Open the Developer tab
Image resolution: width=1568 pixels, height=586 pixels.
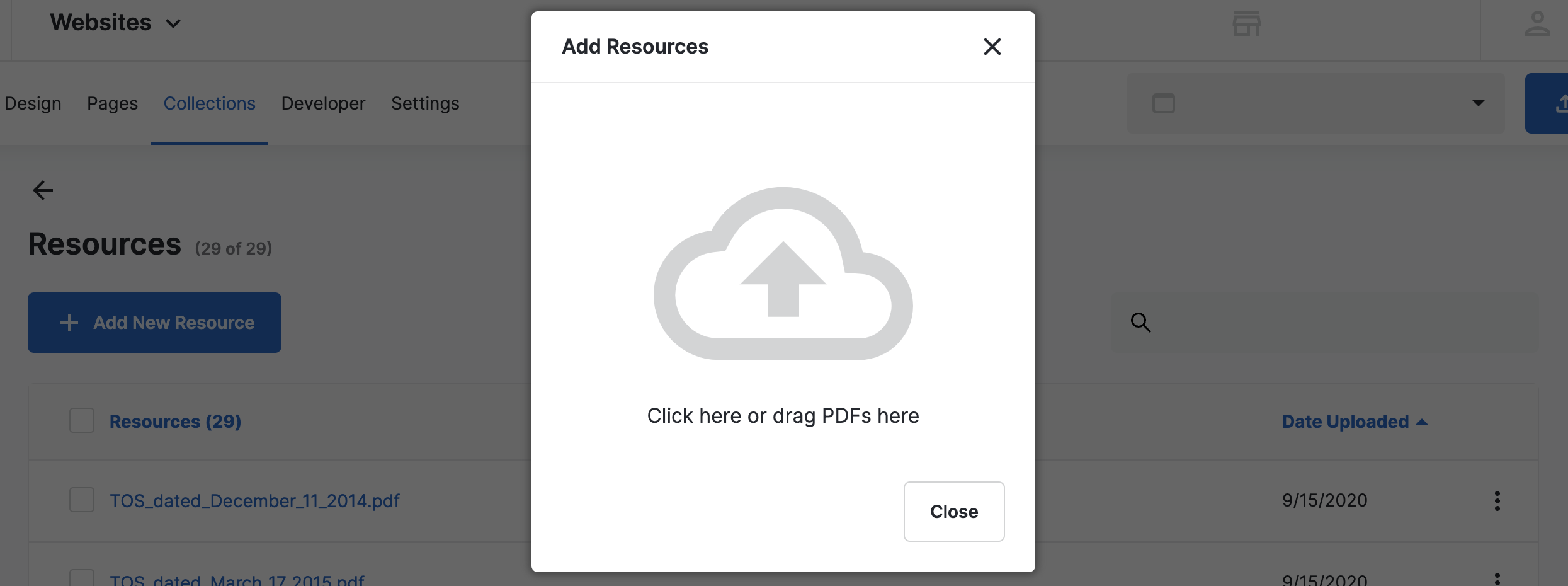pyautogui.click(x=323, y=103)
